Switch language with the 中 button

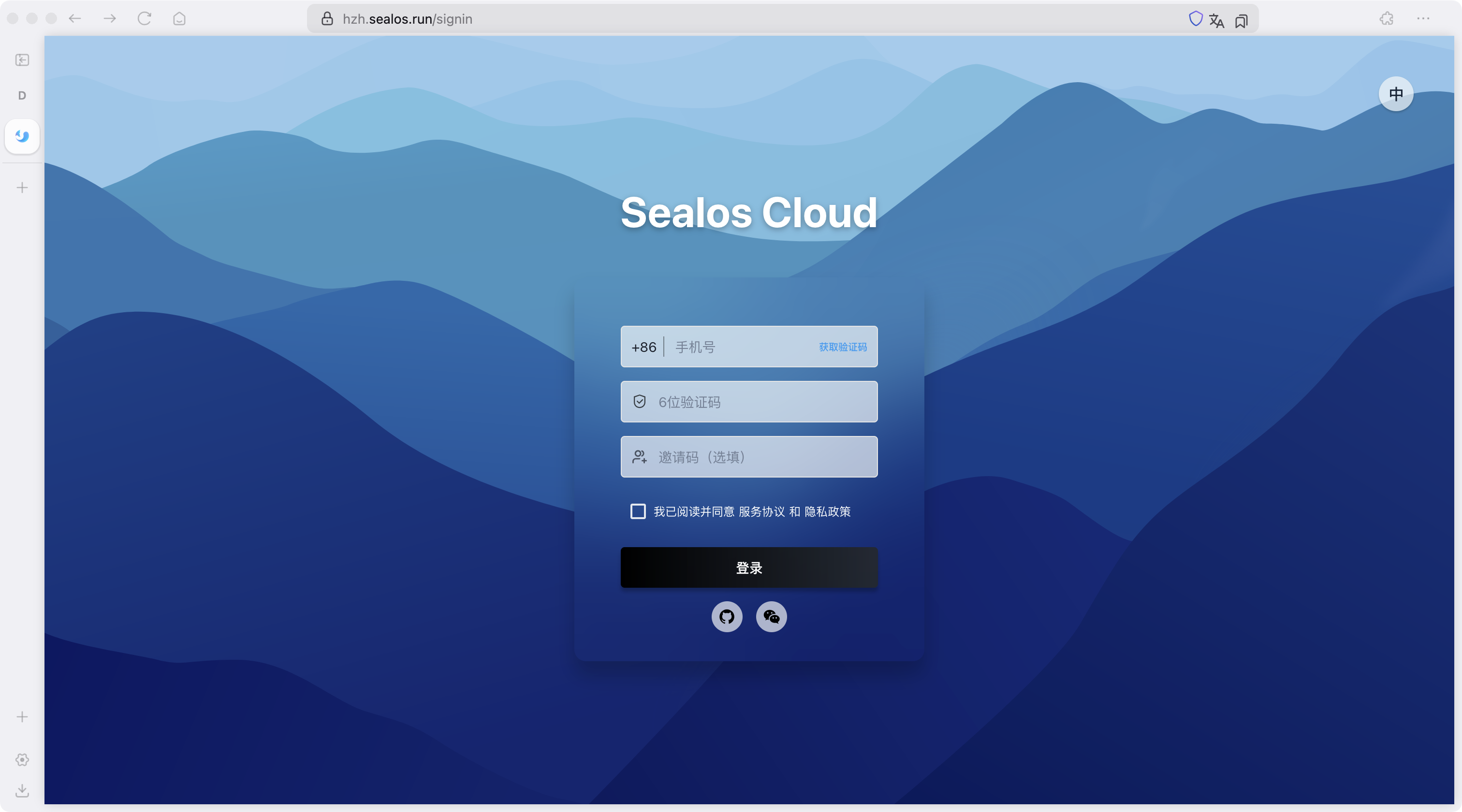pos(1396,94)
